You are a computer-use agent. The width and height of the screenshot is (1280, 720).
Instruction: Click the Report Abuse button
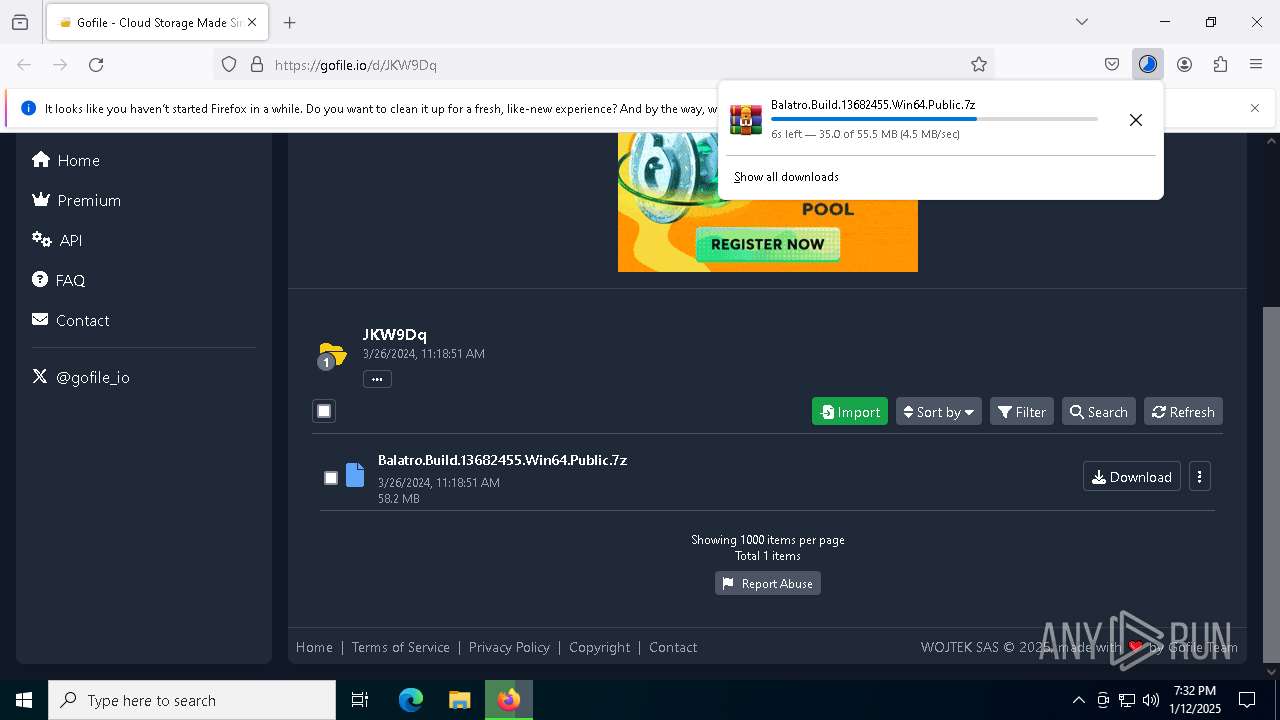[x=768, y=584]
